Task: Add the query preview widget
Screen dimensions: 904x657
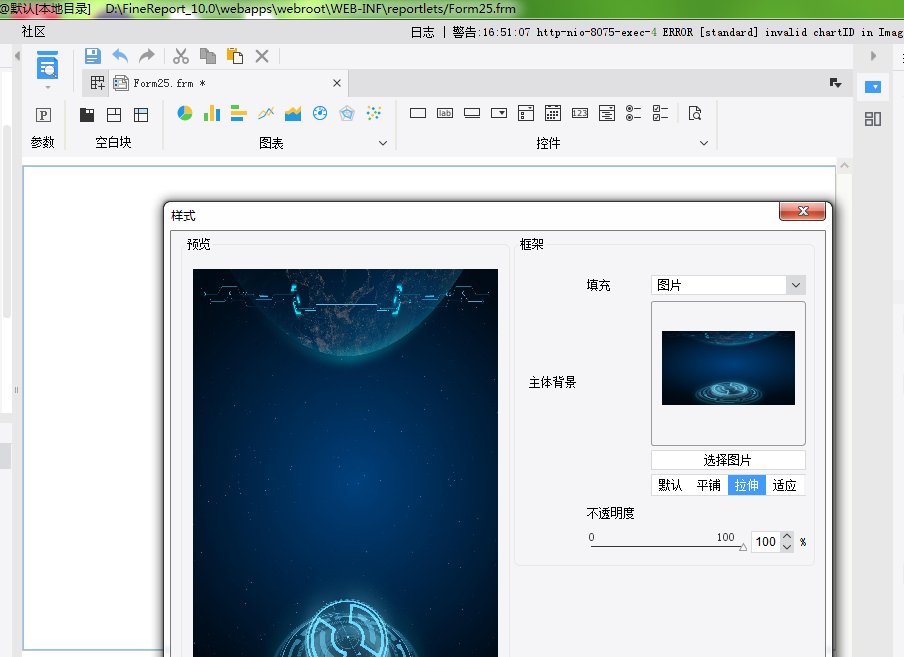Action: [x=695, y=113]
